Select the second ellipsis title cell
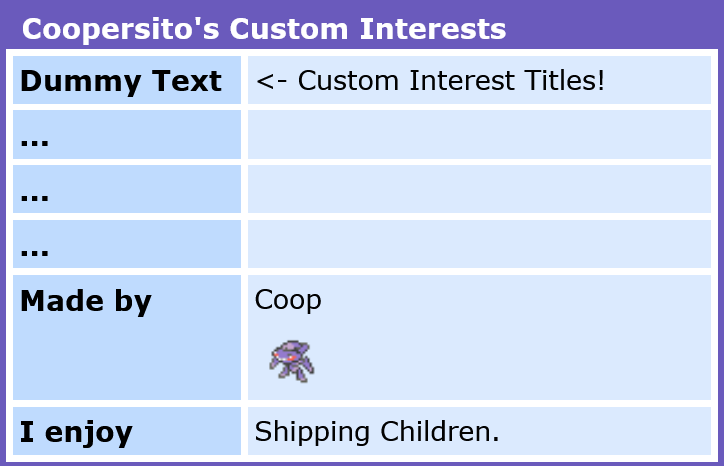Screen dimensions: 724x466 coord(127,189)
